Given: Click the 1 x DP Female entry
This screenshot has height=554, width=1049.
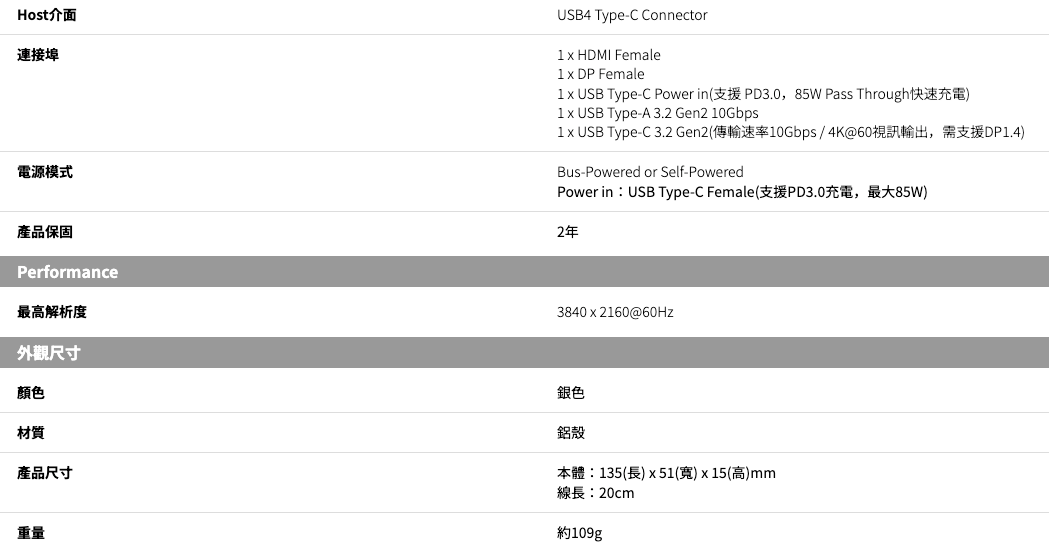Looking at the screenshot, I should (x=600, y=74).
